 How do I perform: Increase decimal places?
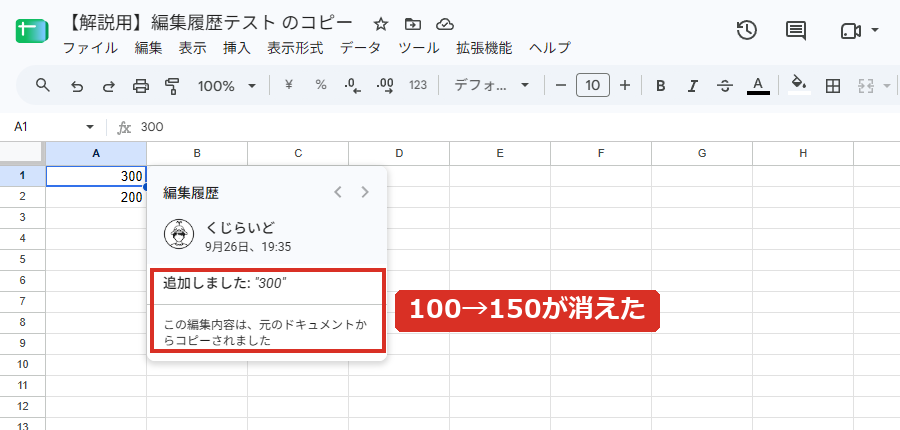pyautogui.click(x=385, y=86)
